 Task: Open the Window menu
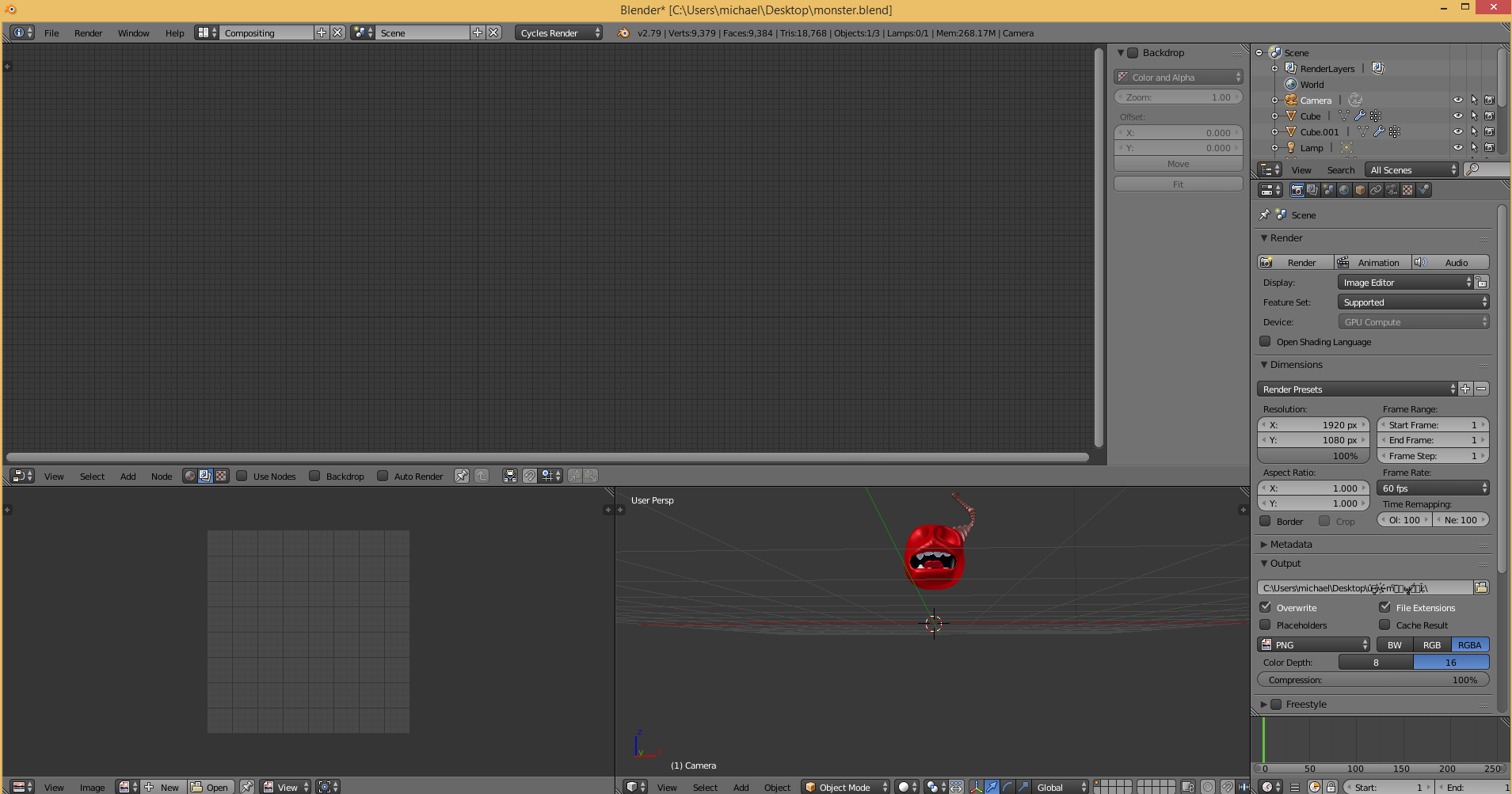[x=133, y=33]
